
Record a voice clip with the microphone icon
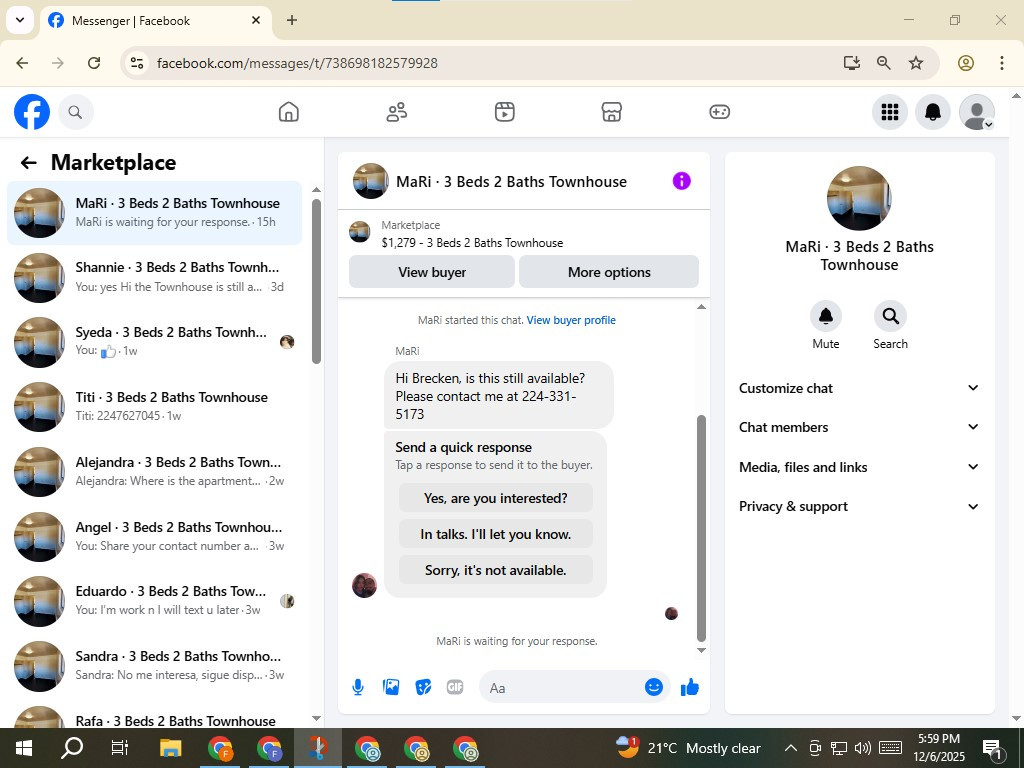[358, 687]
